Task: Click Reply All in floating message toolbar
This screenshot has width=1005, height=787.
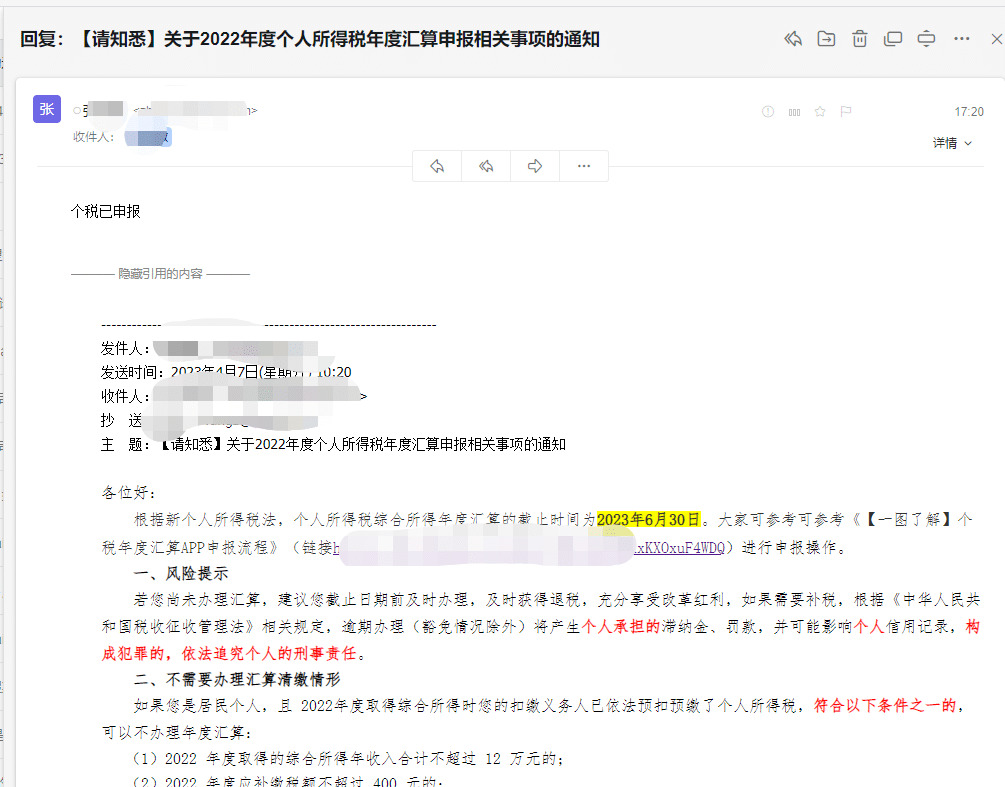Action: [x=486, y=166]
